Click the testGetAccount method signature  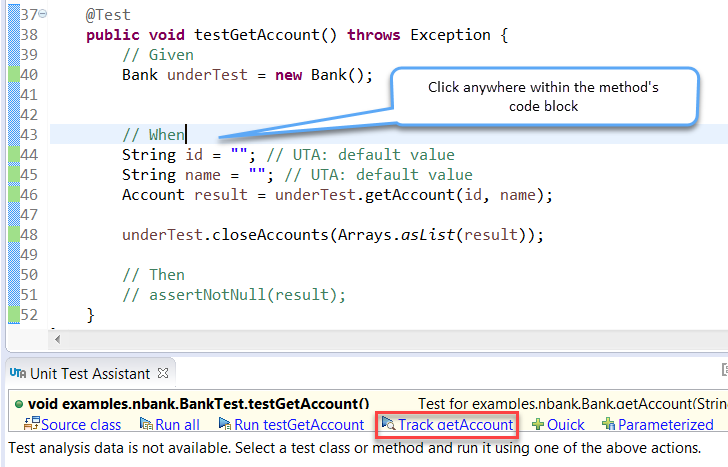tap(297, 35)
